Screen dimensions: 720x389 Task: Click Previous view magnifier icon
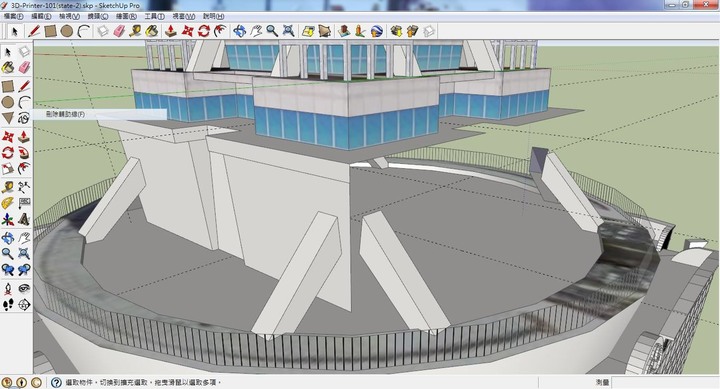click(x=8, y=270)
